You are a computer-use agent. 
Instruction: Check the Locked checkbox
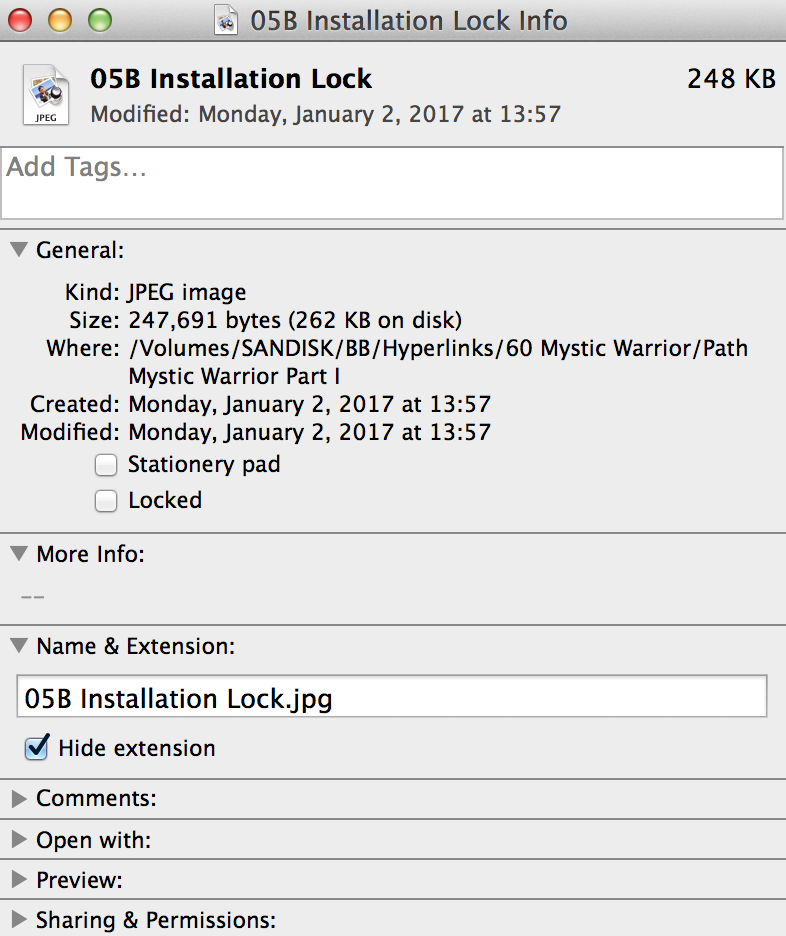[x=106, y=501]
